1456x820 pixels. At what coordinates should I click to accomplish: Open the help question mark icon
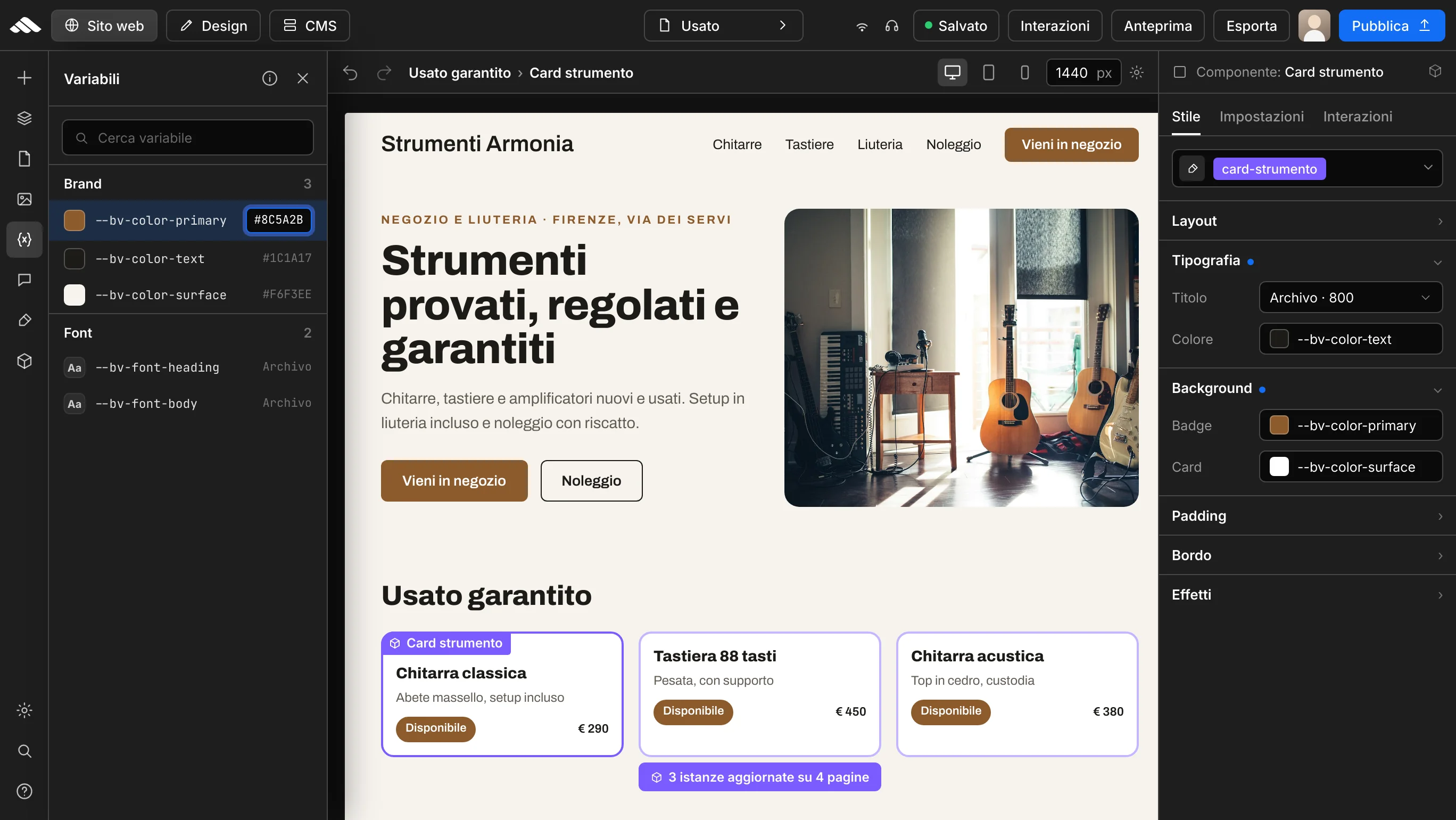click(24, 791)
